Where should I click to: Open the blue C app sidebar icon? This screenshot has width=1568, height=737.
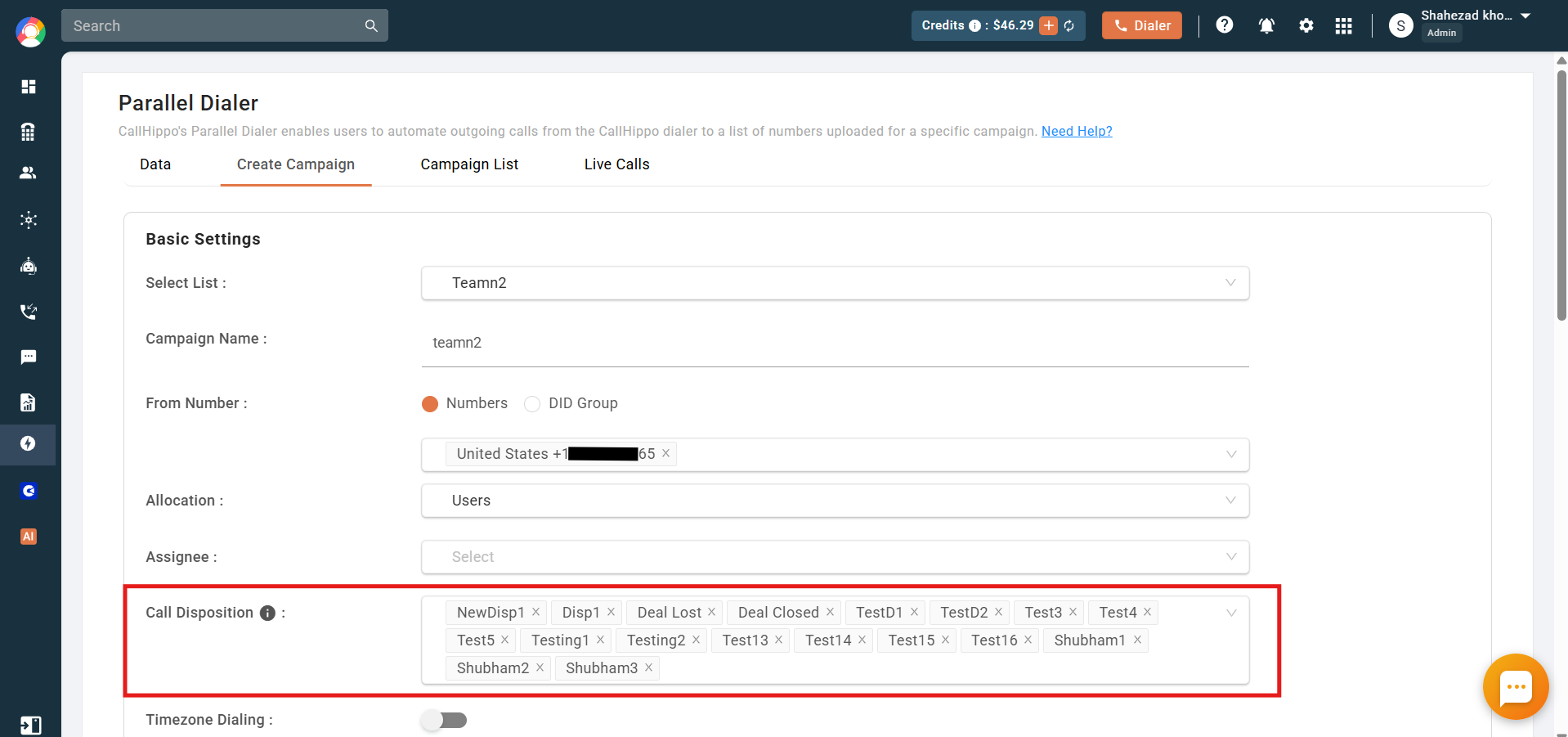click(x=29, y=491)
